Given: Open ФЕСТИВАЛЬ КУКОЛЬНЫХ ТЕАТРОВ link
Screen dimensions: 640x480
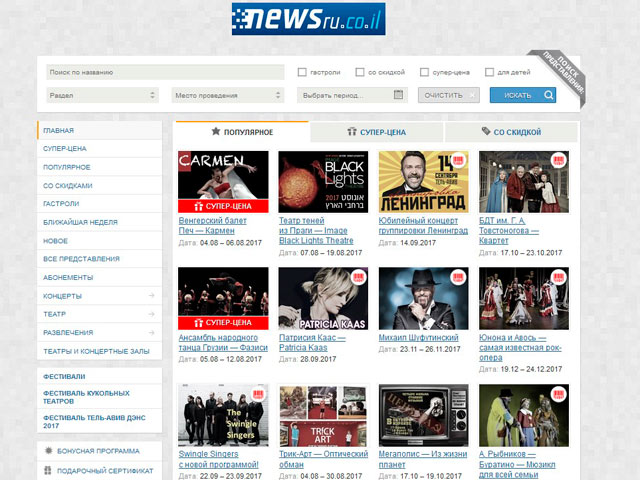Looking at the screenshot, I should pyautogui.click(x=100, y=397).
